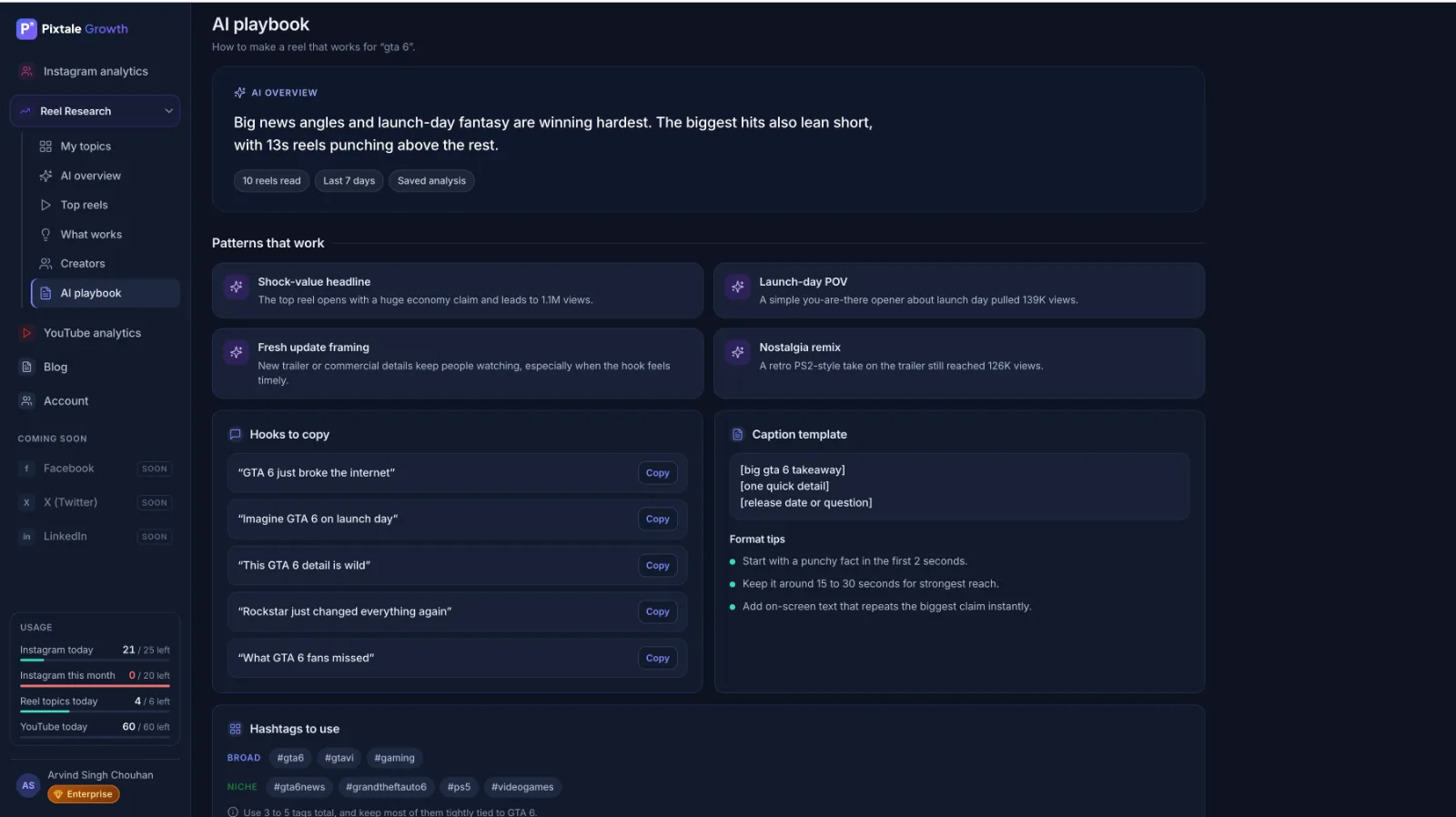Select the #videogames hashtag chip

click(x=522, y=787)
